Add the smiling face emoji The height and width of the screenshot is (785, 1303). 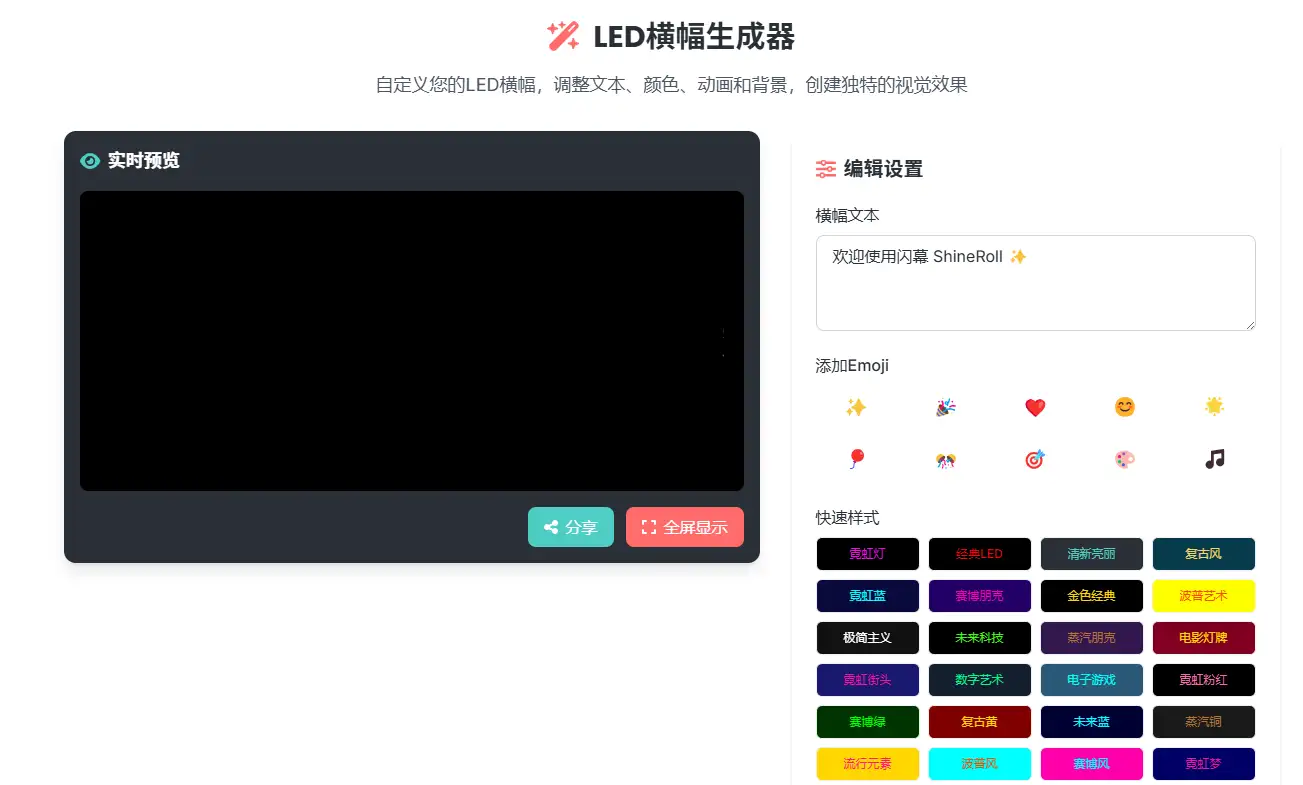[1125, 407]
